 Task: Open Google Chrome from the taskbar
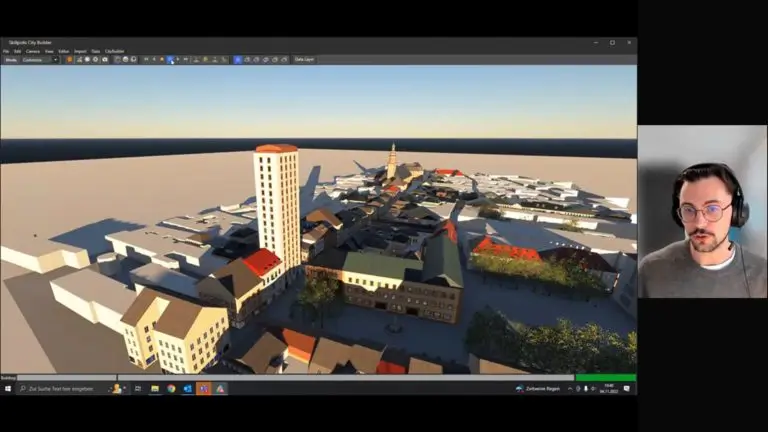click(x=171, y=388)
